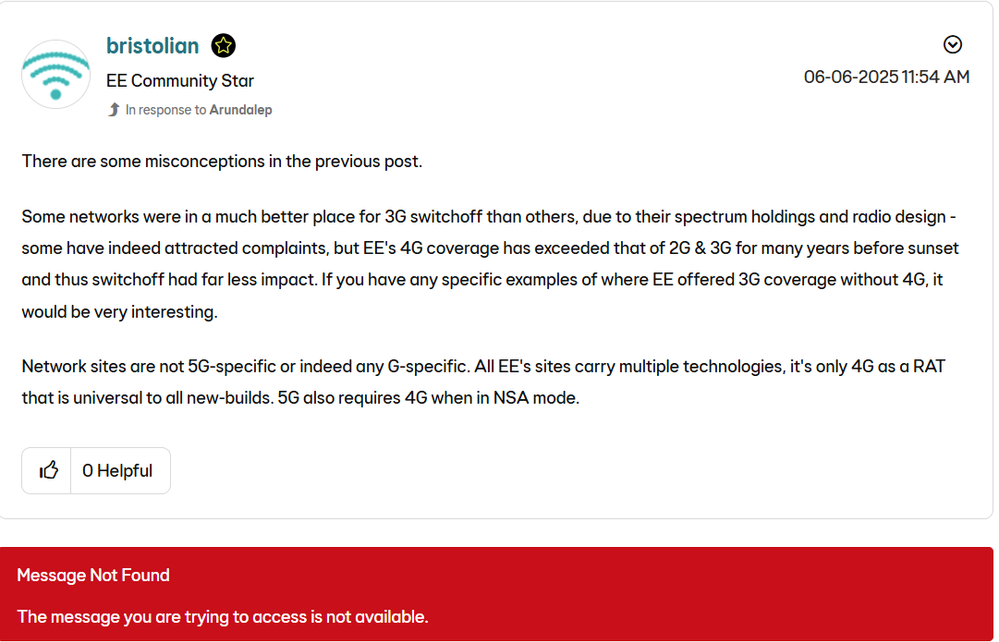Click the 'In response to' label text
This screenshot has height=642, width=999.
(x=166, y=110)
